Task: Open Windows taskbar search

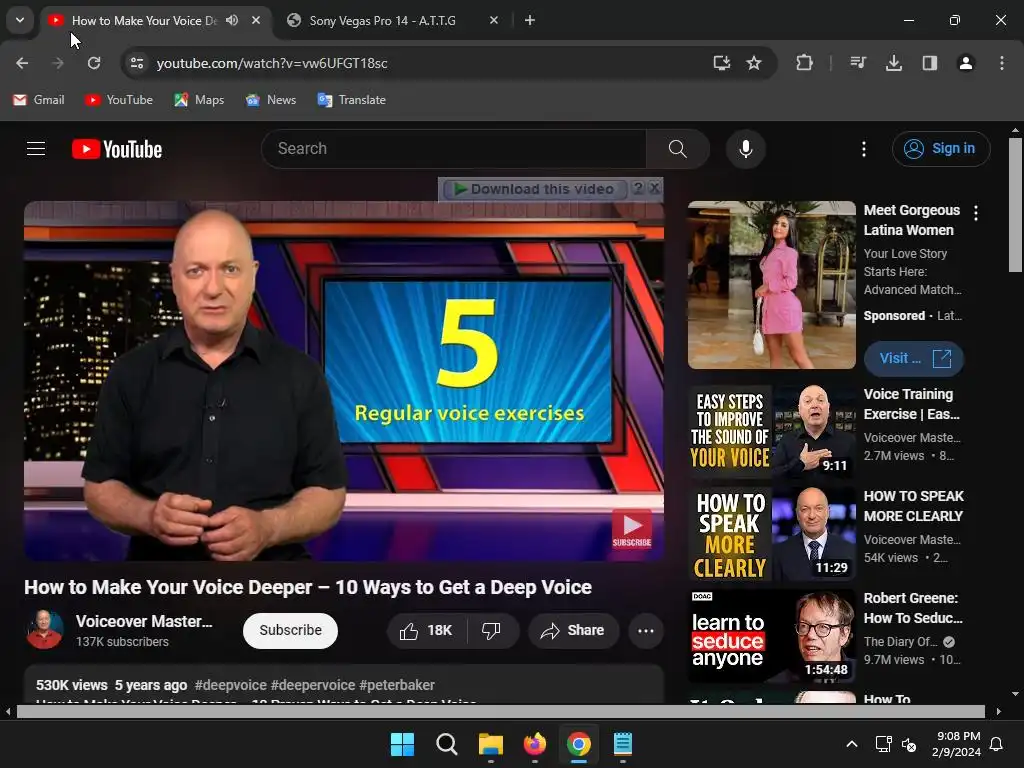Action: click(x=447, y=744)
